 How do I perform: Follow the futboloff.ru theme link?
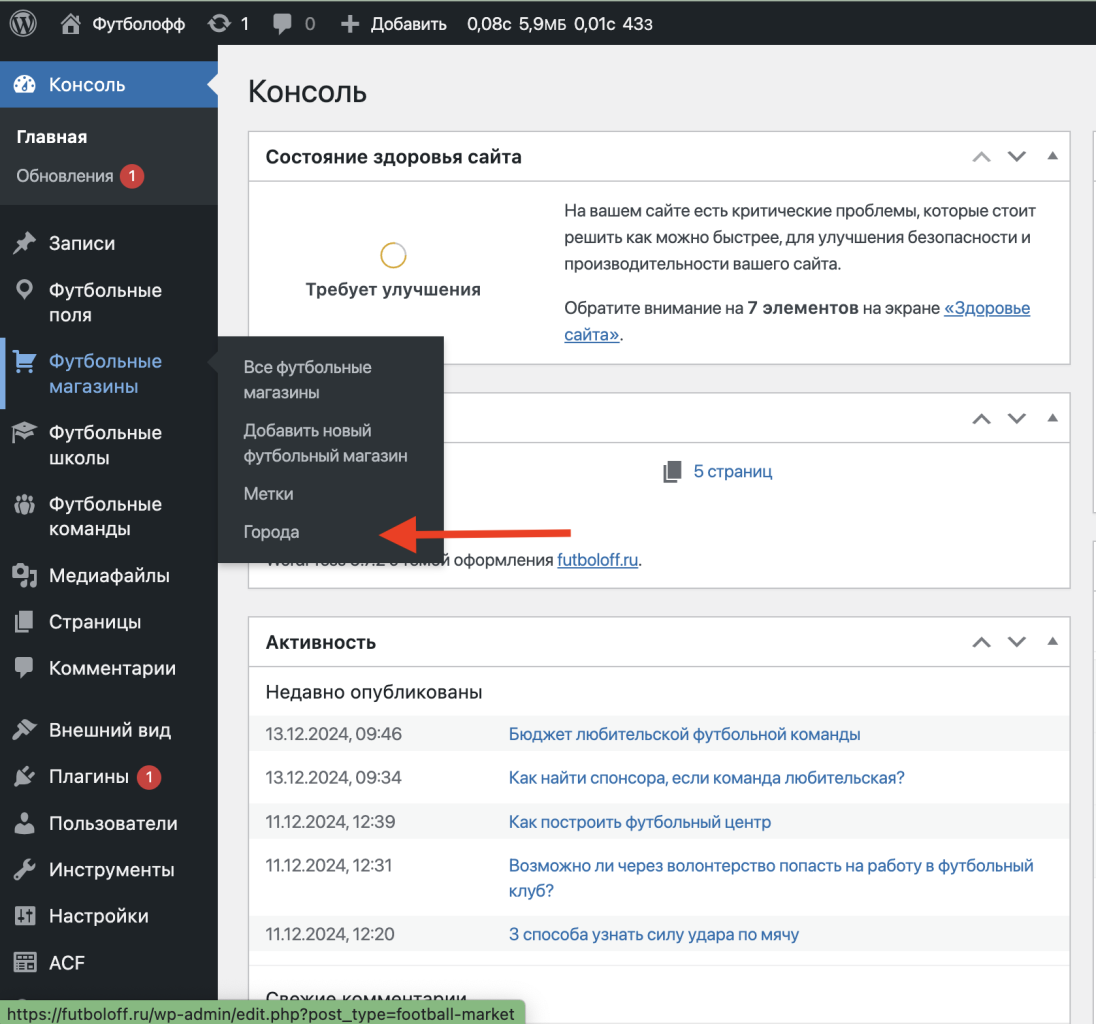[598, 560]
